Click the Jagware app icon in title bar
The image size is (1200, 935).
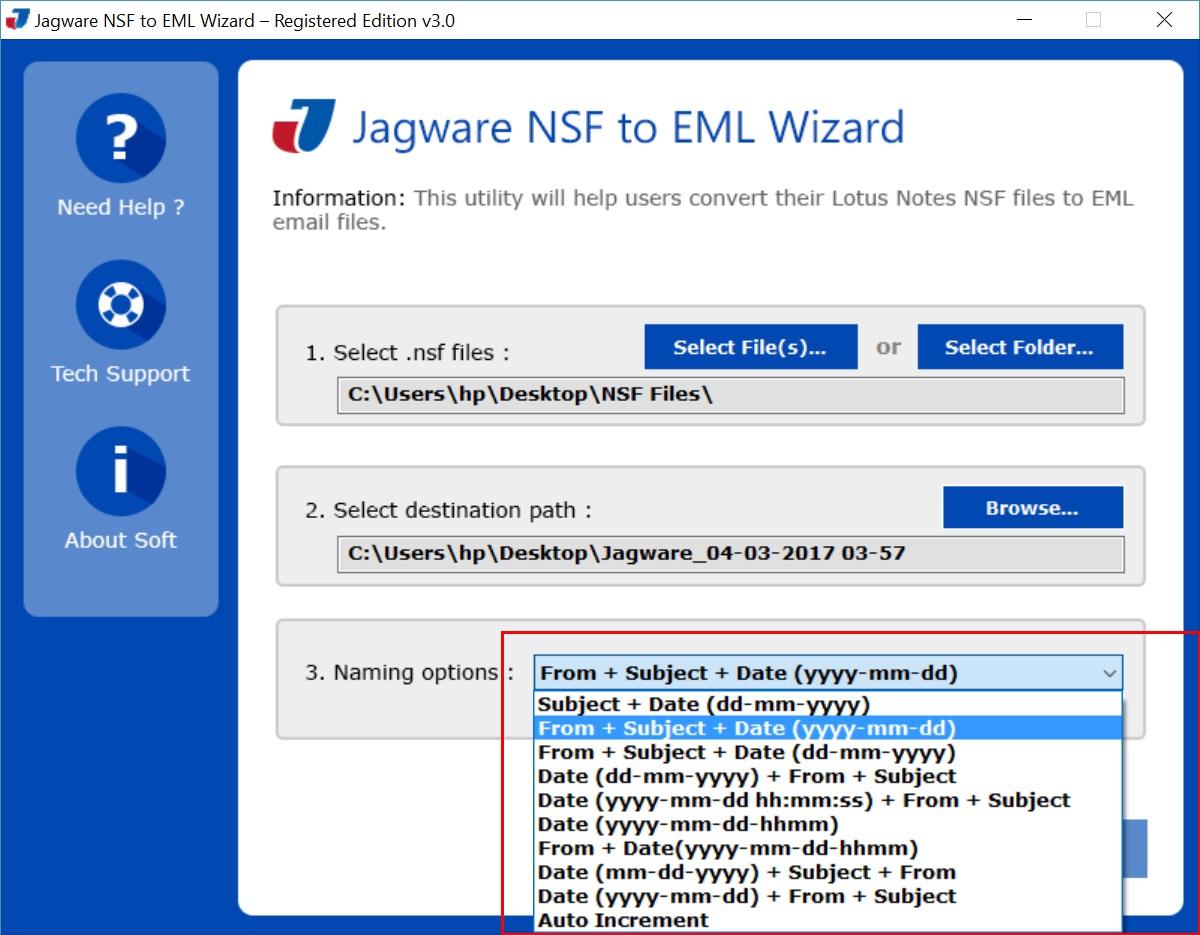coord(17,20)
